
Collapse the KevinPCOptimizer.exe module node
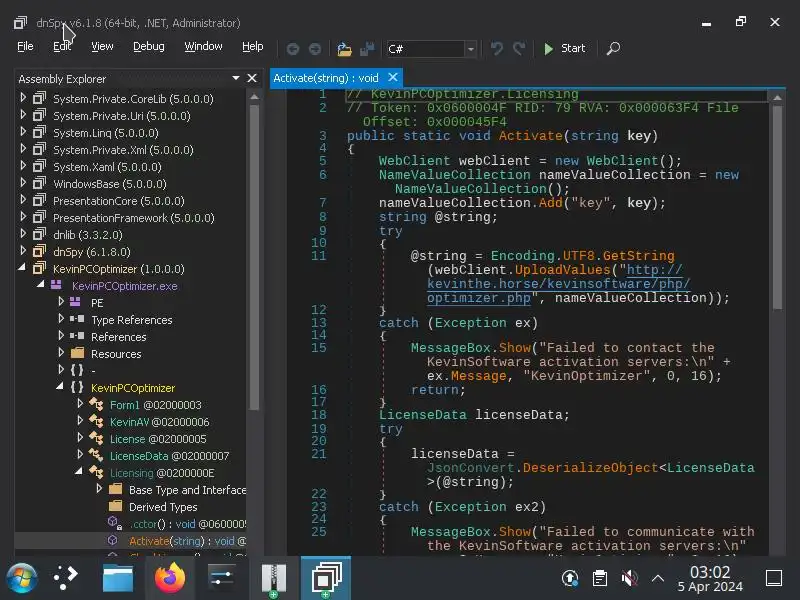click(x=40, y=284)
